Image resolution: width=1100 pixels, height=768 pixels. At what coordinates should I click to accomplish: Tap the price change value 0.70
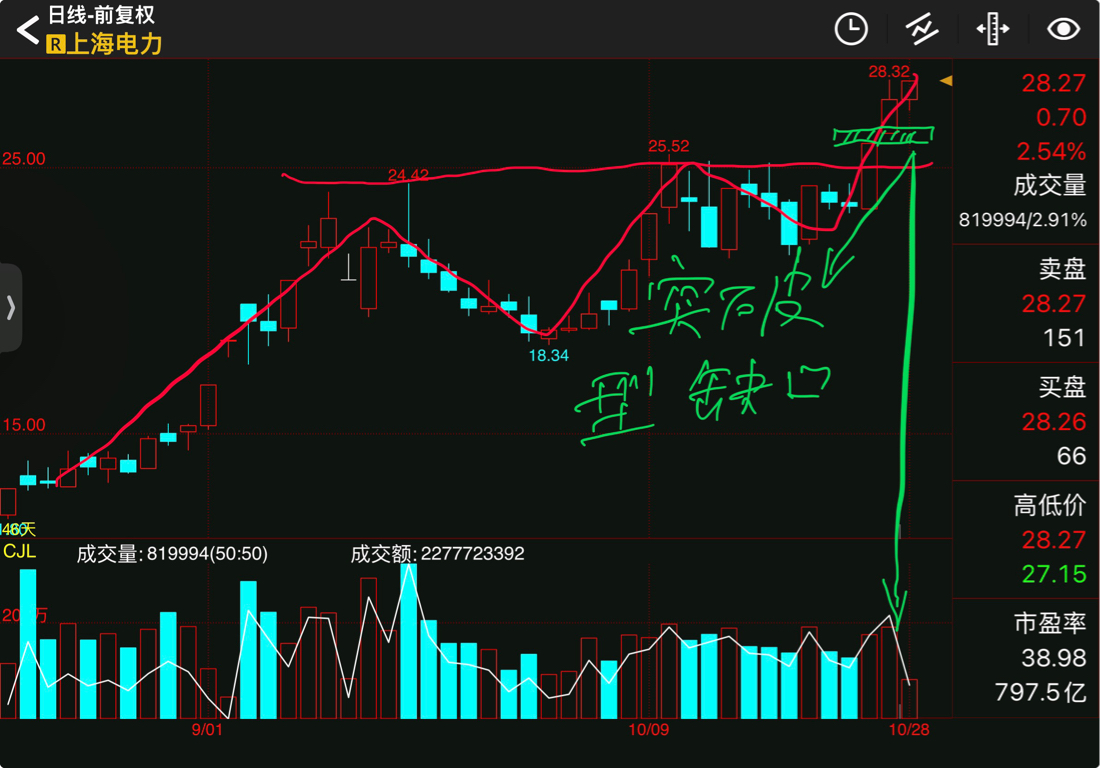coord(1061,117)
